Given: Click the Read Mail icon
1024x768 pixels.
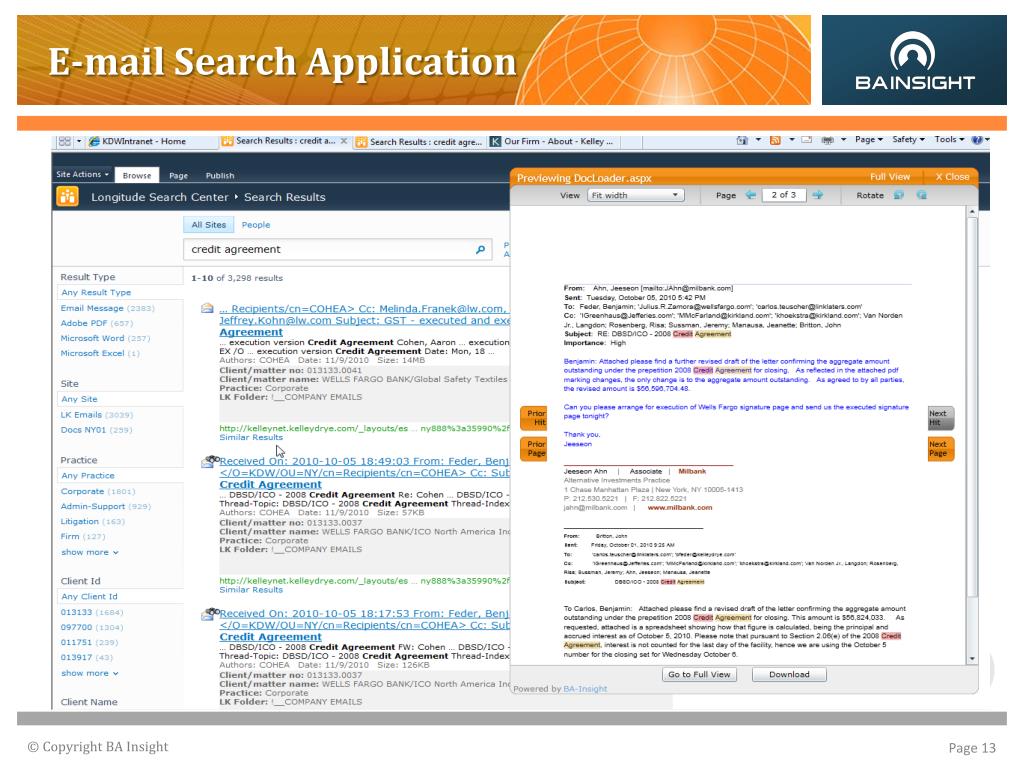Looking at the screenshot, I should click(807, 140).
